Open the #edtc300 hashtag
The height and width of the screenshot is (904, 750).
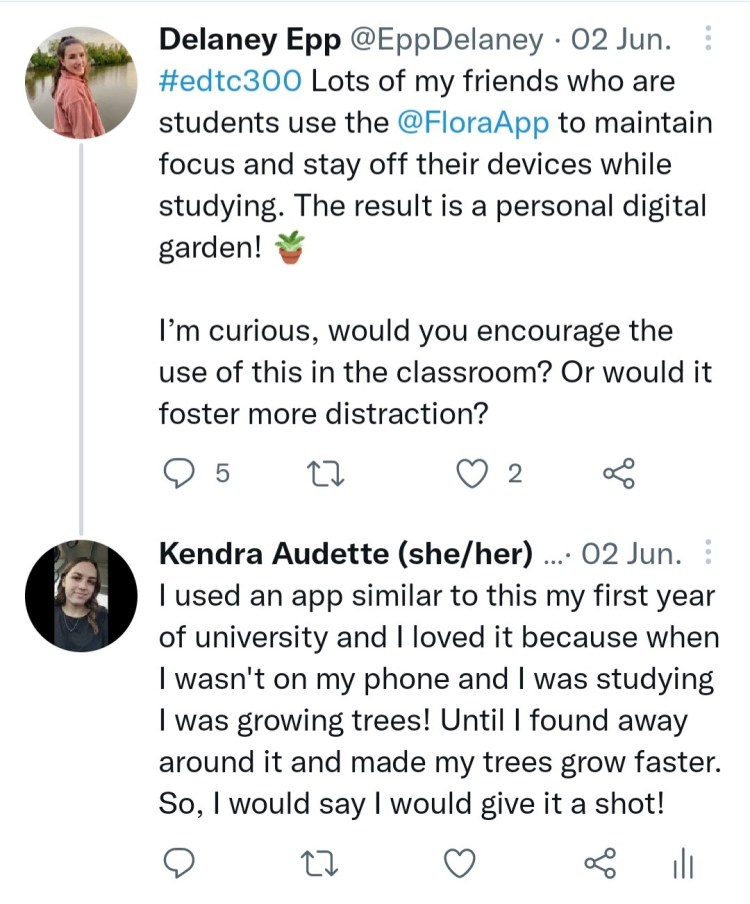(x=229, y=82)
